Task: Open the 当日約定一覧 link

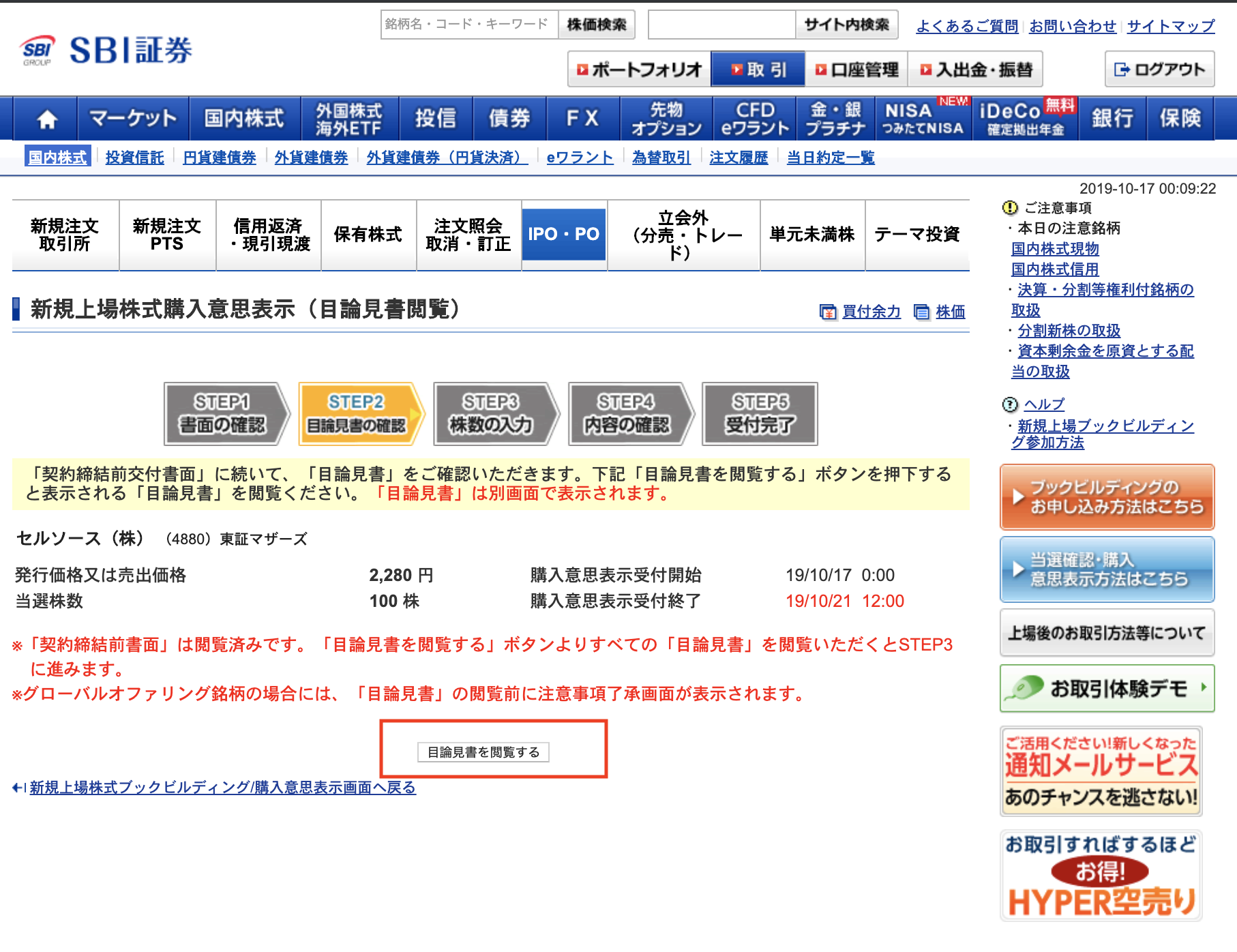Action: 831,158
